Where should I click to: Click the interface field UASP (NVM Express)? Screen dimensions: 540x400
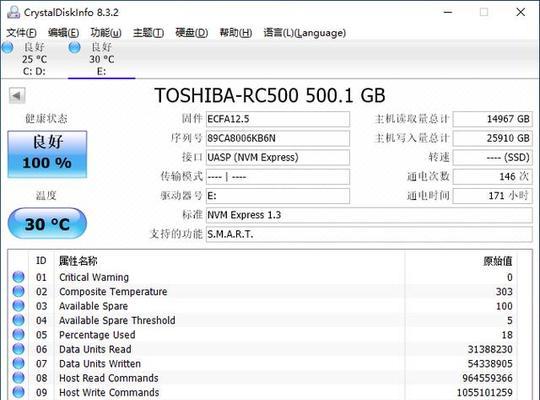pos(278,157)
